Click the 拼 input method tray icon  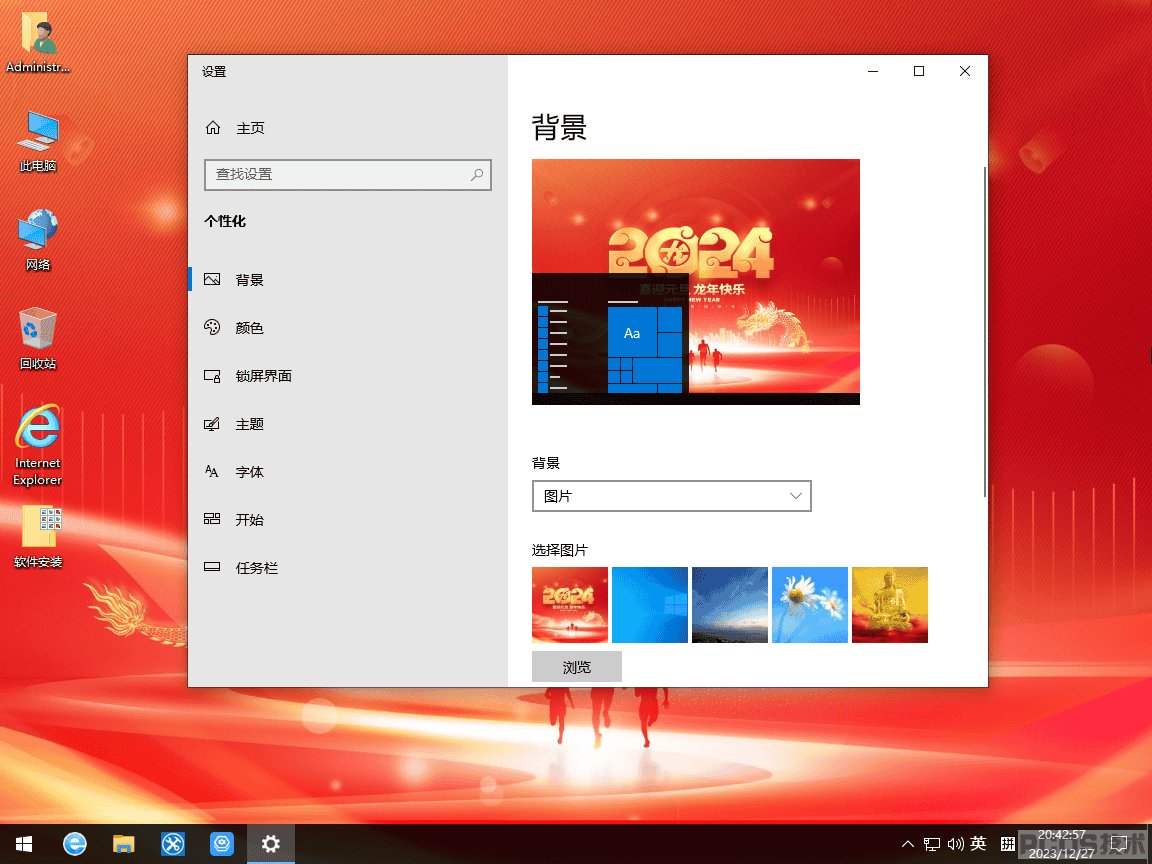(x=1008, y=844)
